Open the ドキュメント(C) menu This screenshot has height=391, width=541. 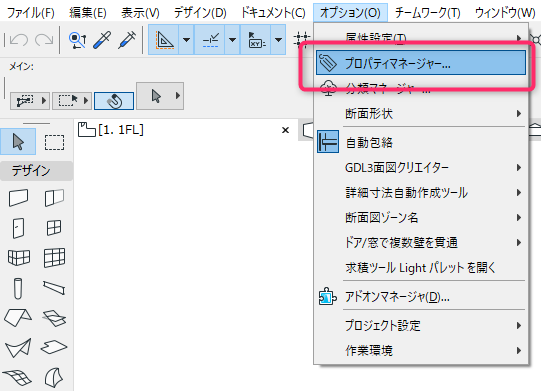[273, 13]
